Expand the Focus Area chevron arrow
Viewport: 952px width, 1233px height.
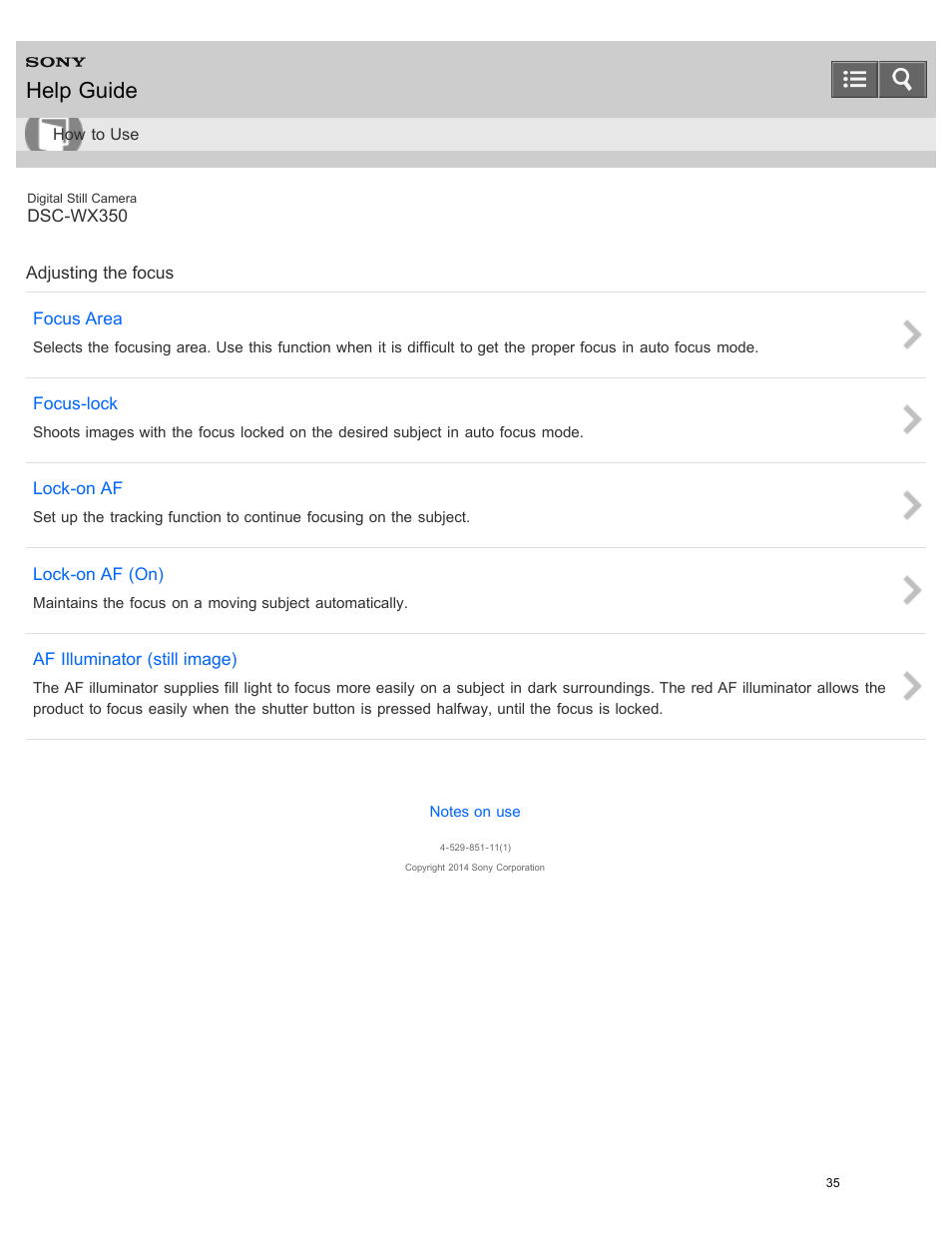(911, 334)
